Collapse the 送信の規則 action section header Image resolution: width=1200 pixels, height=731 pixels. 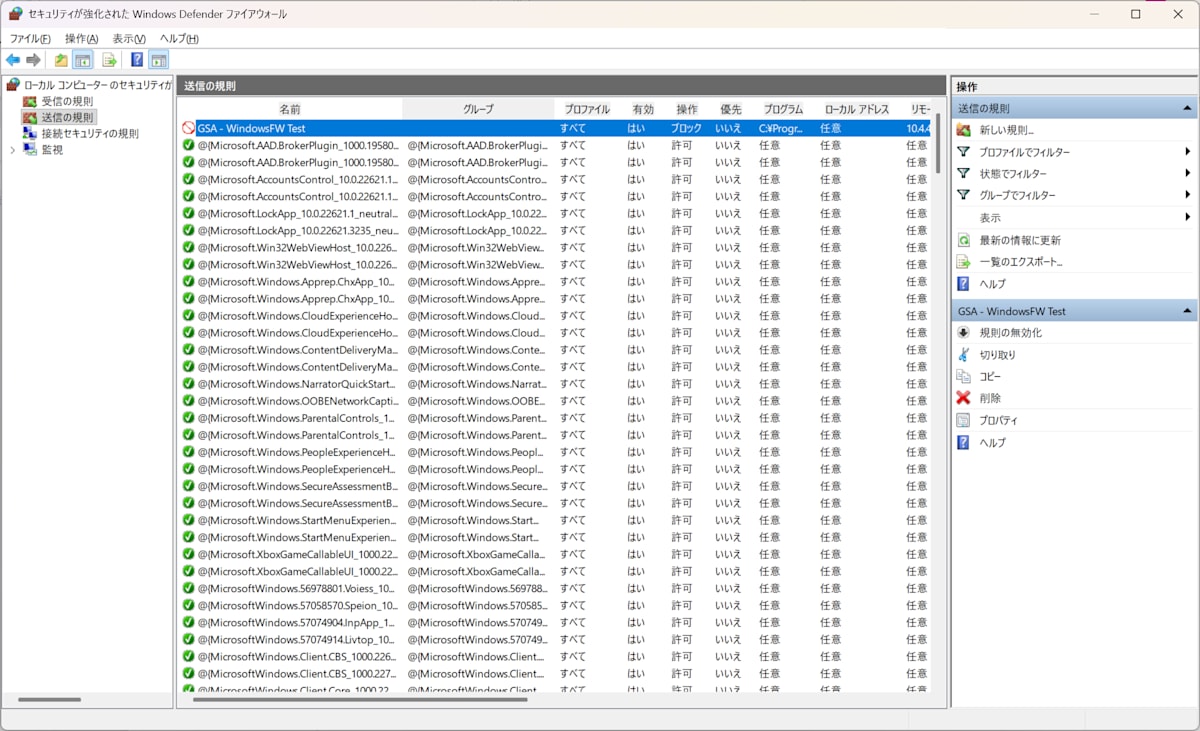(x=1187, y=108)
